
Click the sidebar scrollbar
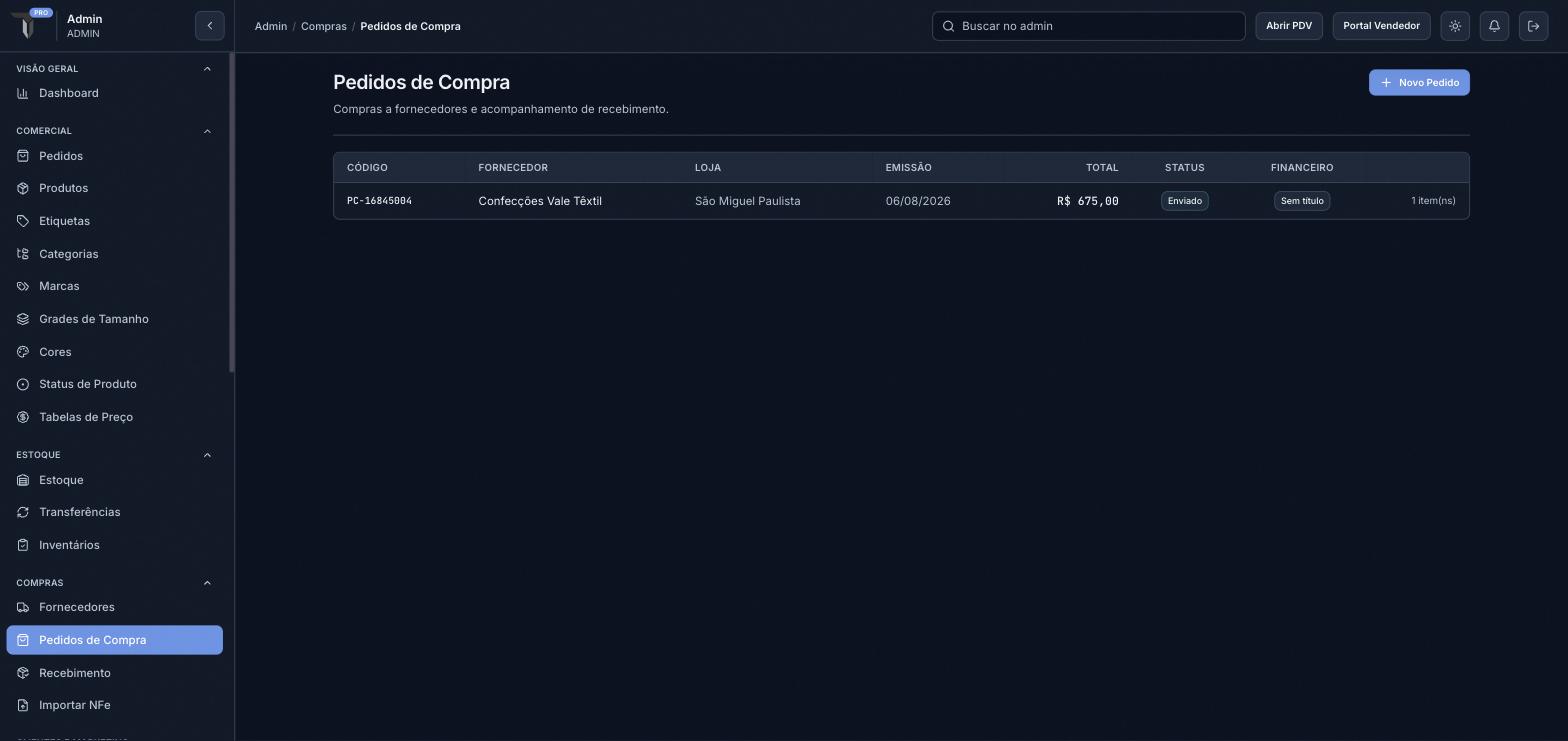(x=232, y=214)
